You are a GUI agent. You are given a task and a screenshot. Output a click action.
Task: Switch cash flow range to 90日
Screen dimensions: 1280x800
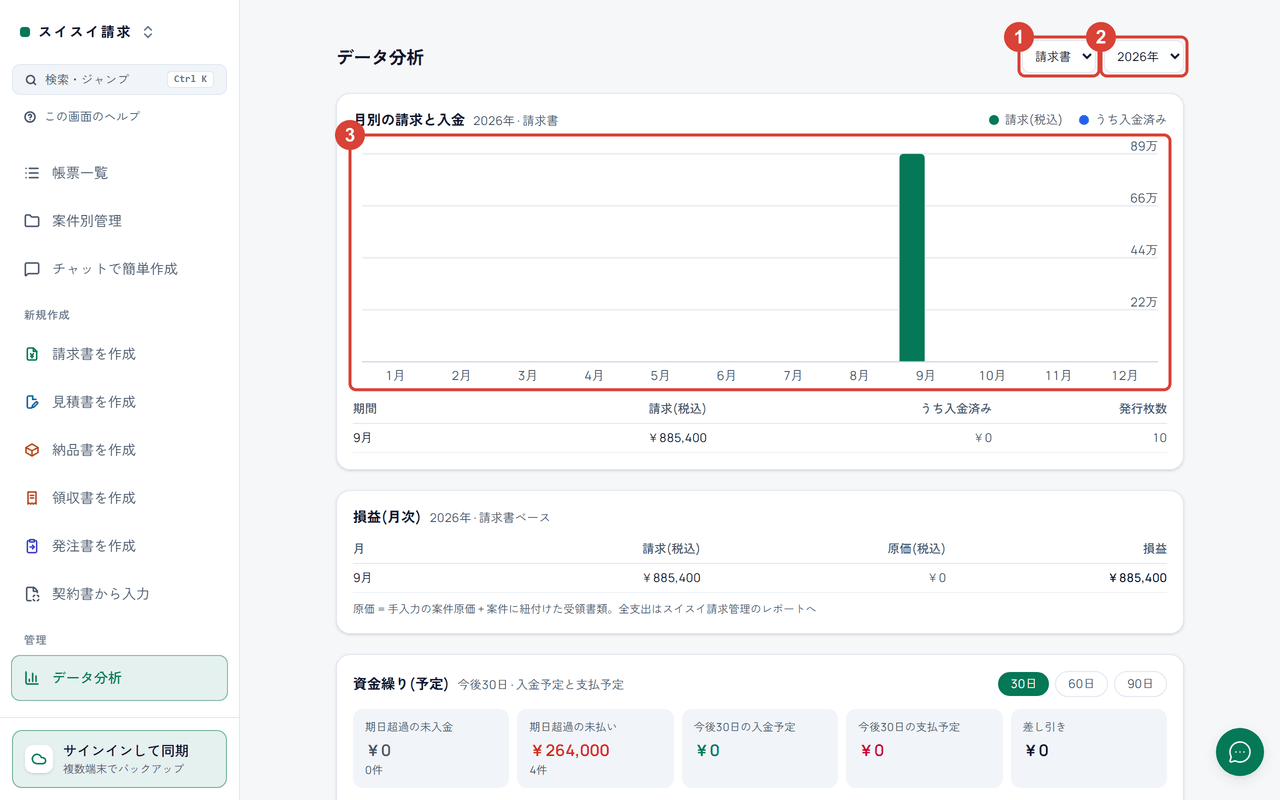pos(1140,684)
